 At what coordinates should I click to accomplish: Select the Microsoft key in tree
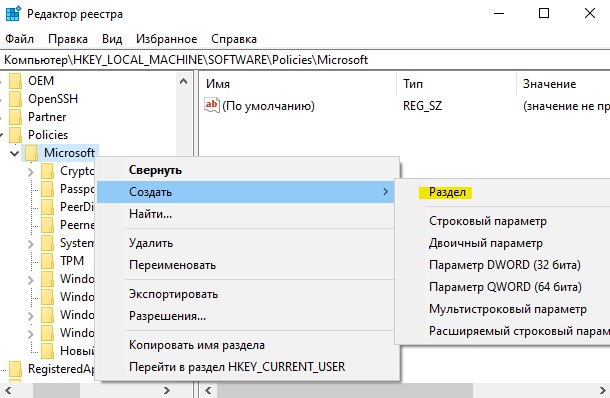tap(69, 153)
